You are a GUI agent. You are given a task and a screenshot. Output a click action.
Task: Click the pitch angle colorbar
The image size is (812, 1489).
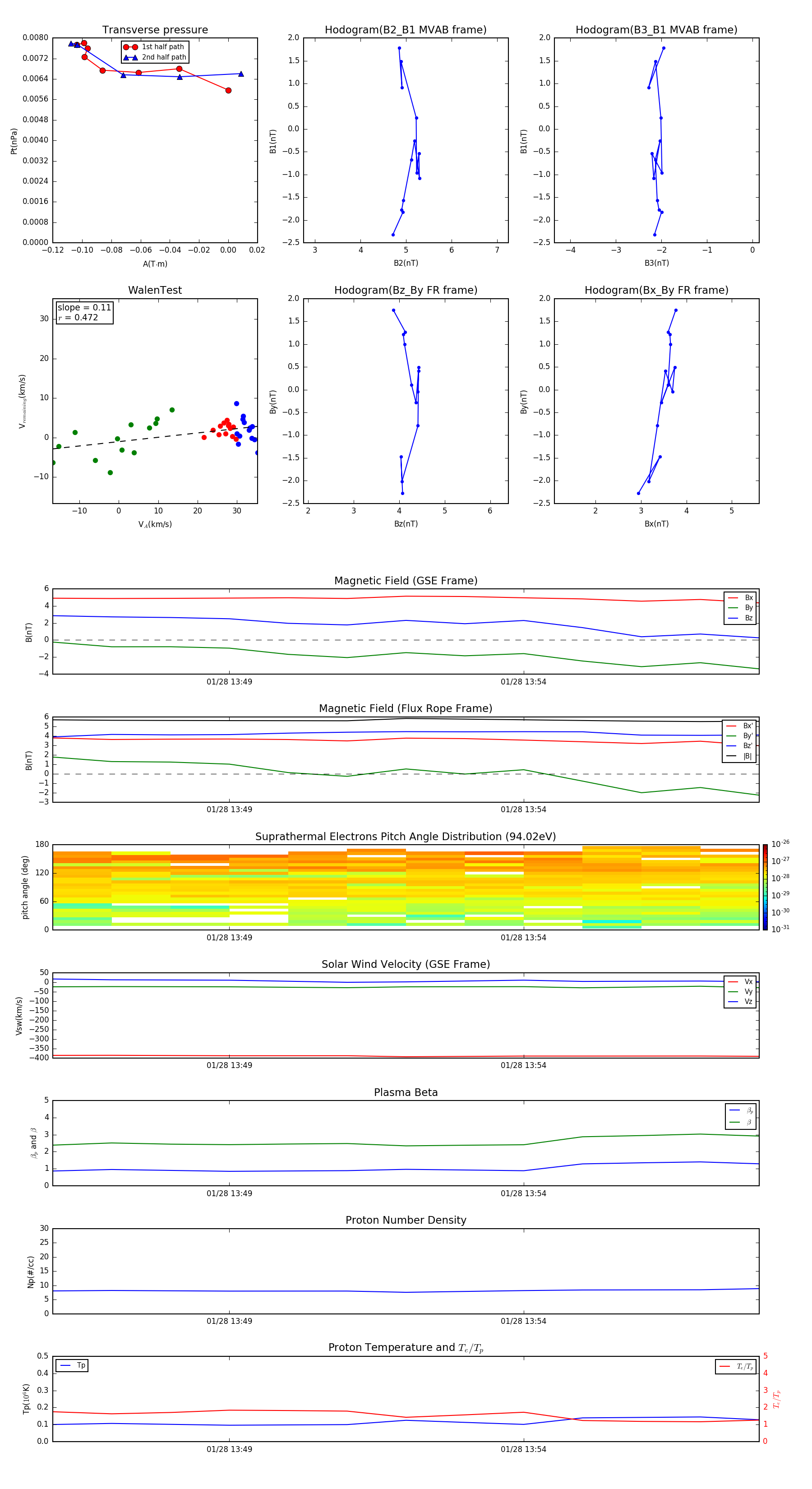tap(765, 887)
